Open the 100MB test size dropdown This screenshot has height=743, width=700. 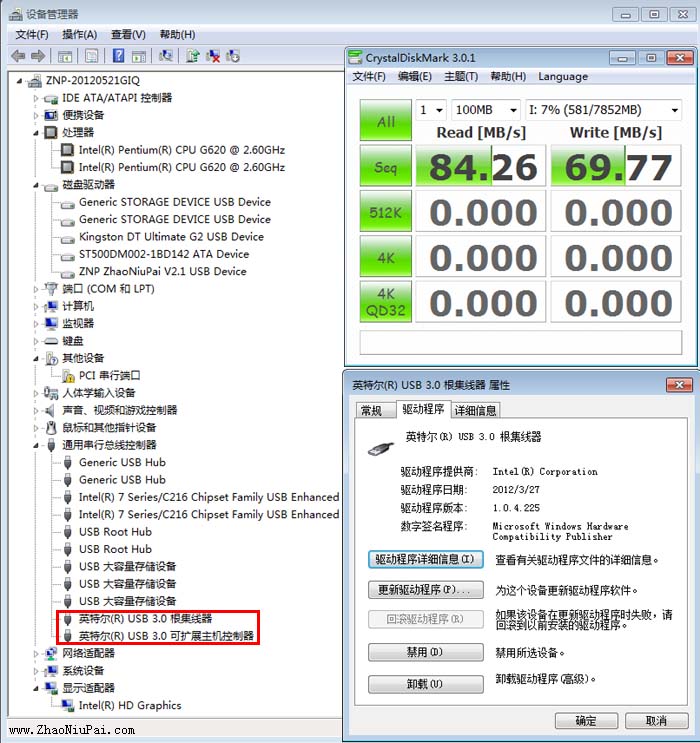coord(486,110)
